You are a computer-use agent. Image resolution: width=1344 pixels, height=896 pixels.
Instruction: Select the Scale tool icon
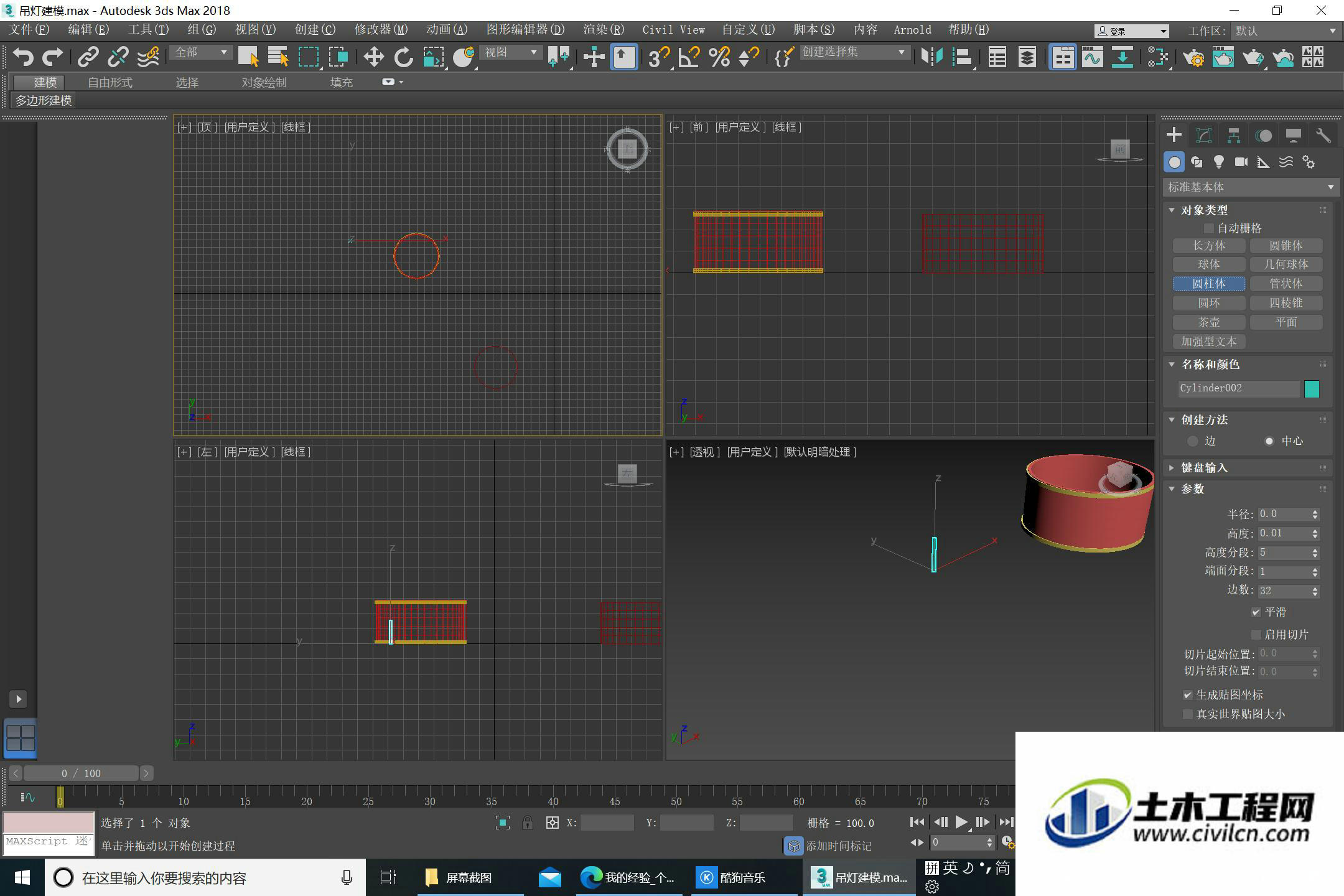tap(434, 57)
